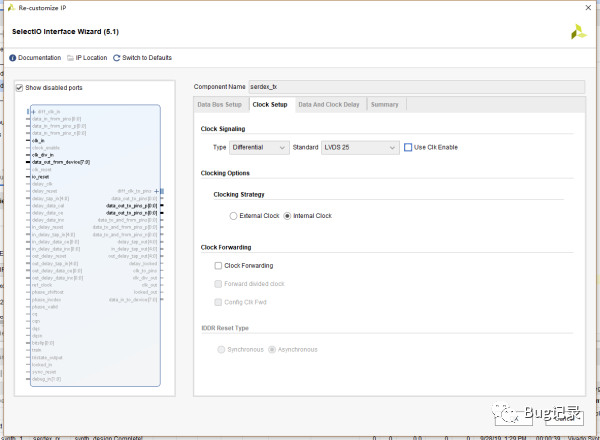Select the Internal Clock radio button
Screen dimensions: 600x440
click(287, 216)
